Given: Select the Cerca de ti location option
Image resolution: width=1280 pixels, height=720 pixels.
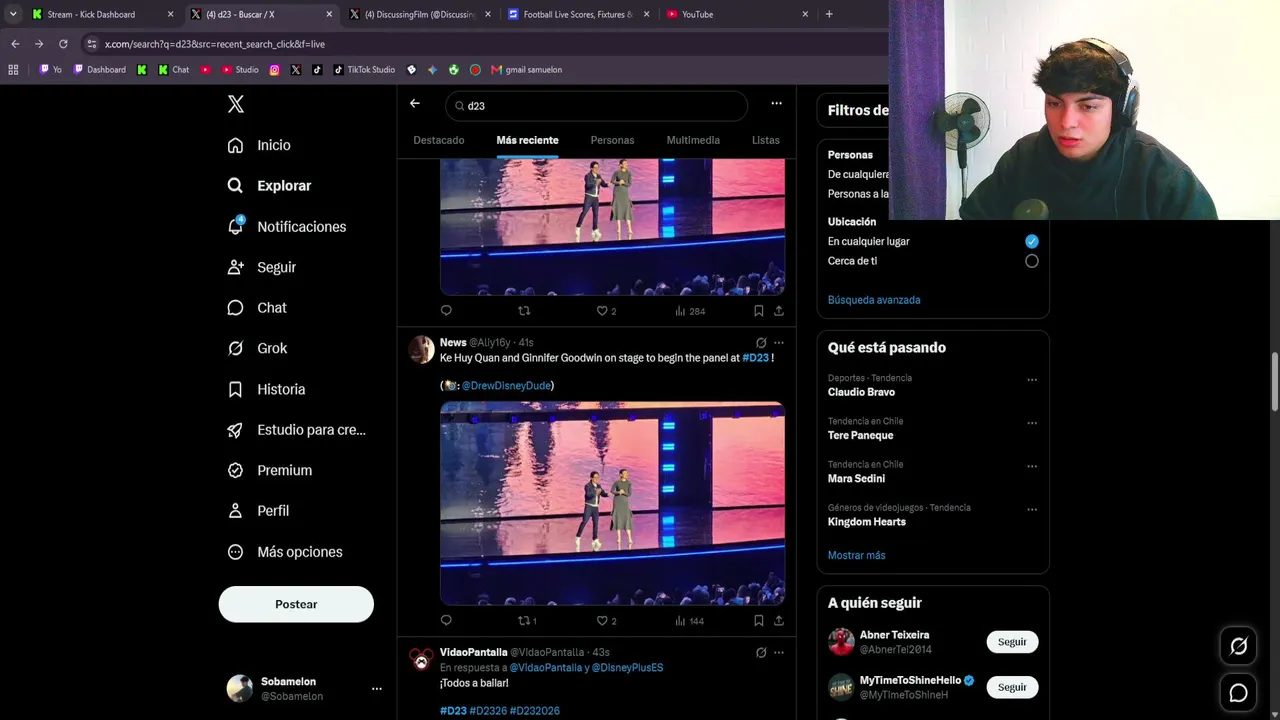Looking at the screenshot, I should click(x=1032, y=261).
